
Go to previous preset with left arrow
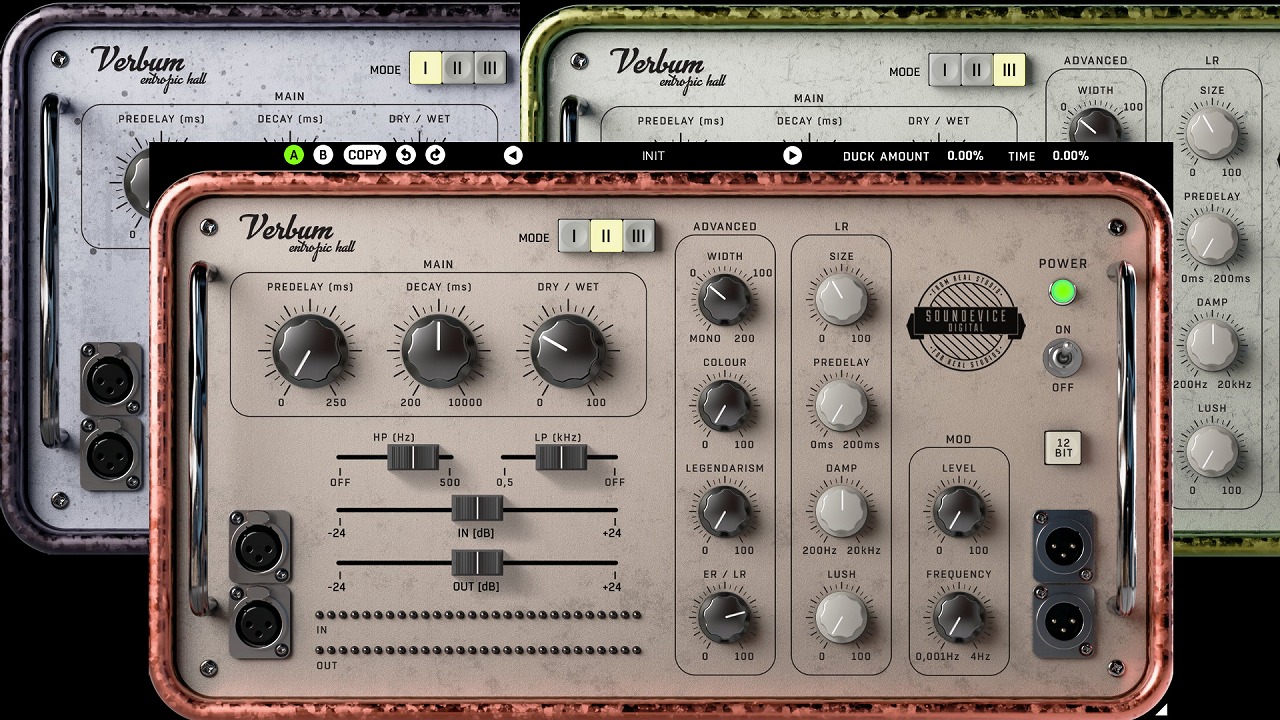tap(513, 155)
